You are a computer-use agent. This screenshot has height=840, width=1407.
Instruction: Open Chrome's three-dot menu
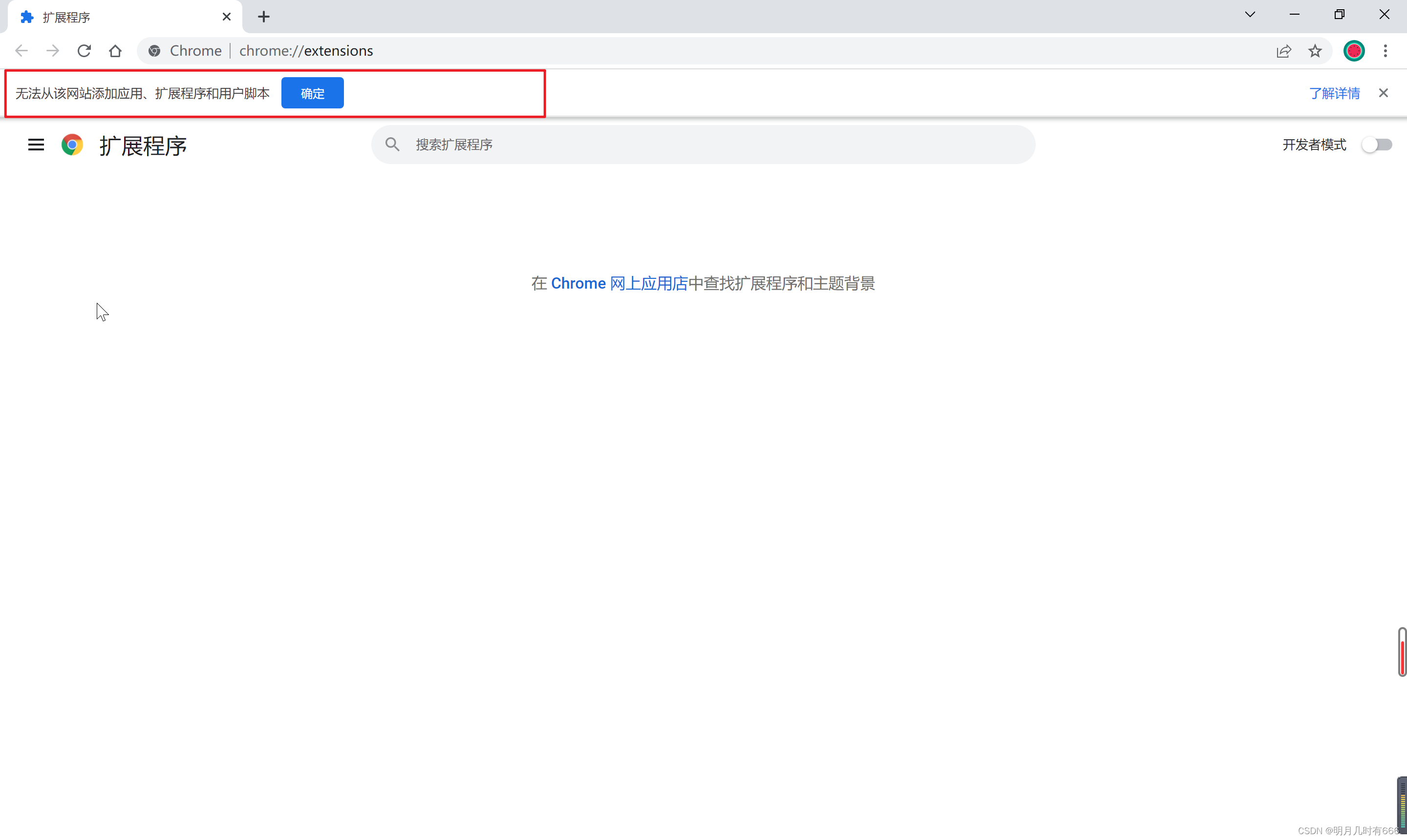[x=1386, y=51]
